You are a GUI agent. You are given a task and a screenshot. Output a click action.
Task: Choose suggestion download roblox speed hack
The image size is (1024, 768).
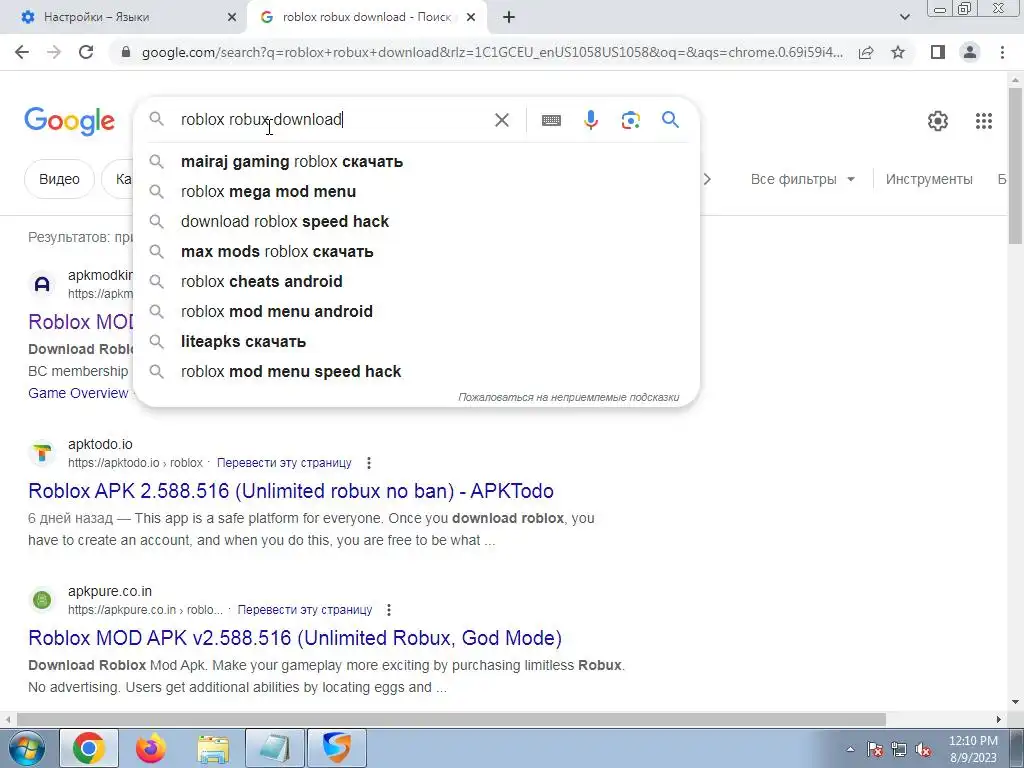pos(417,221)
